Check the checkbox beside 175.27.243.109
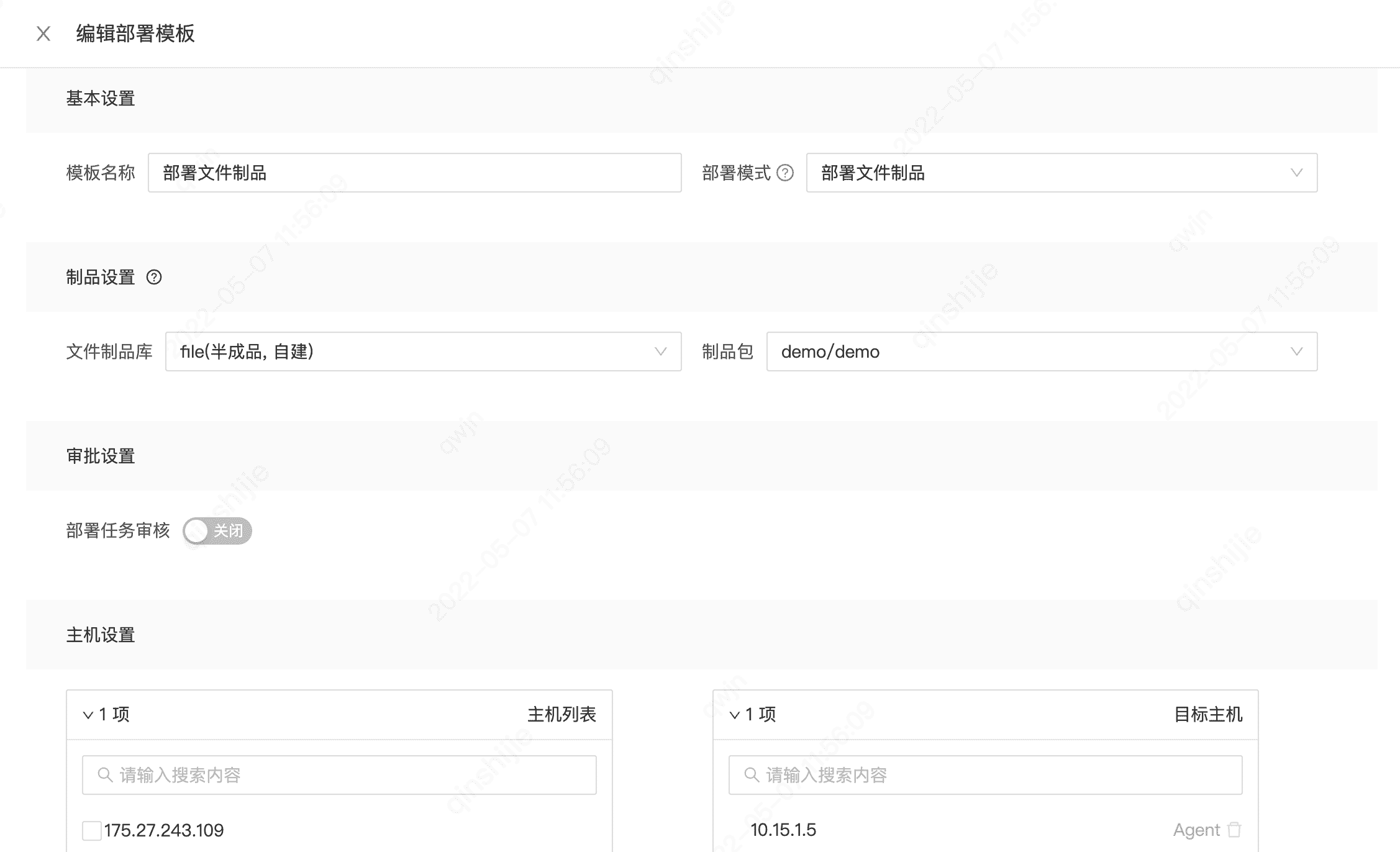Screen dimensions: 1400x852 pyautogui.click(x=92, y=830)
